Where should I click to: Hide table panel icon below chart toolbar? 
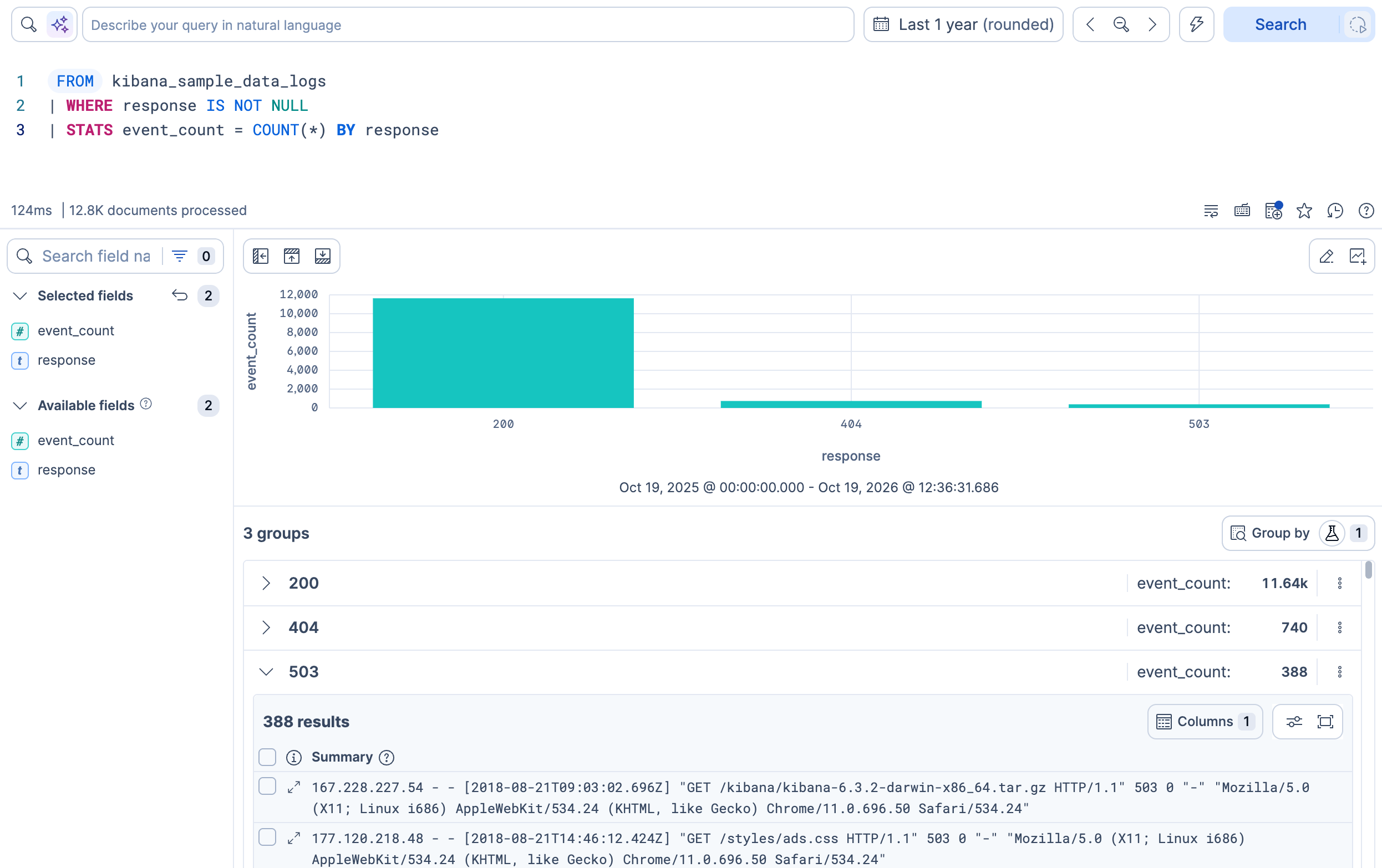(323, 256)
